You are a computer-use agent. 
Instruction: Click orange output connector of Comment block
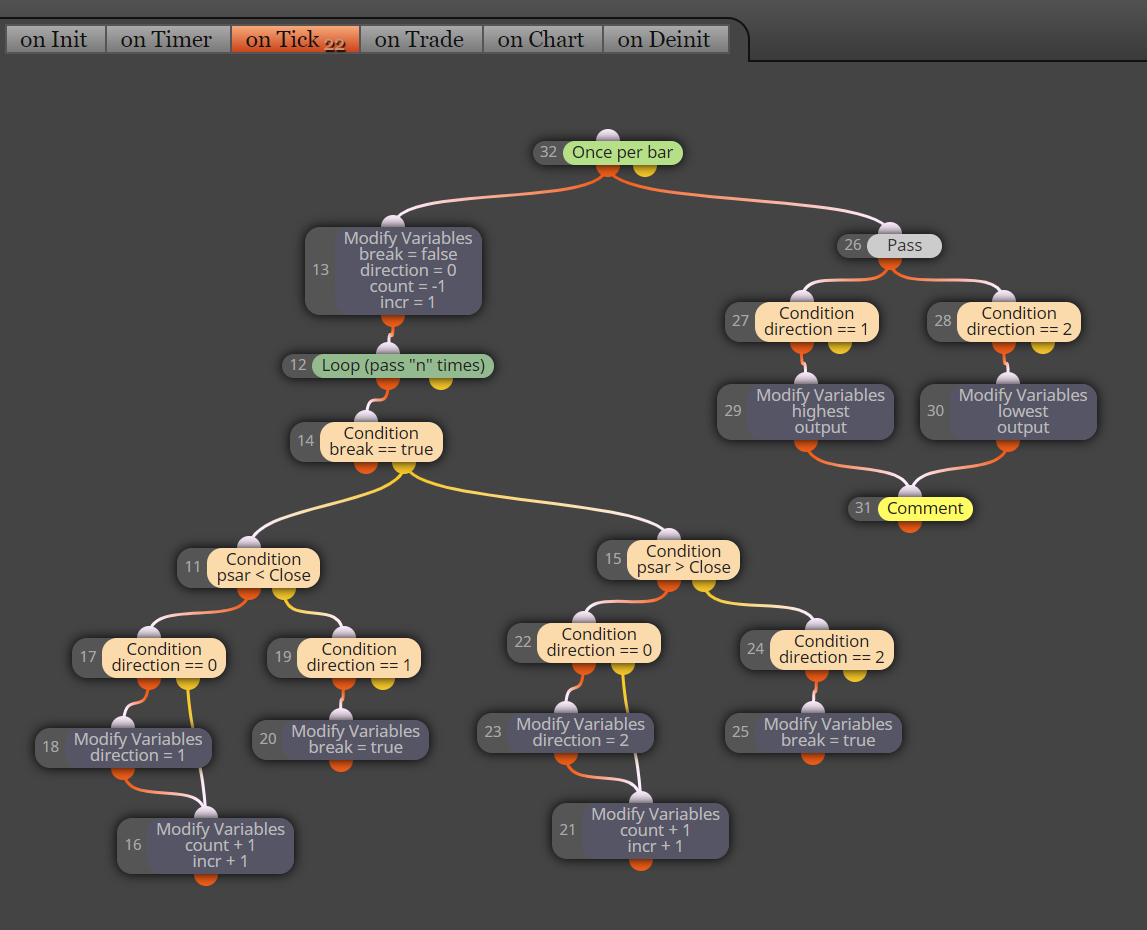coord(910,525)
